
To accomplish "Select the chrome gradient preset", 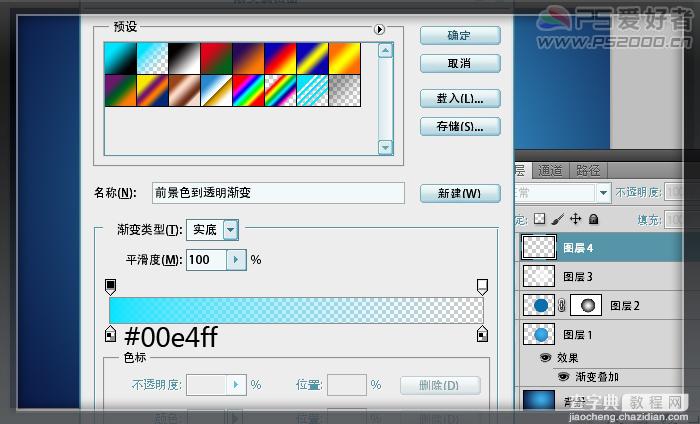I will (x=217, y=91).
